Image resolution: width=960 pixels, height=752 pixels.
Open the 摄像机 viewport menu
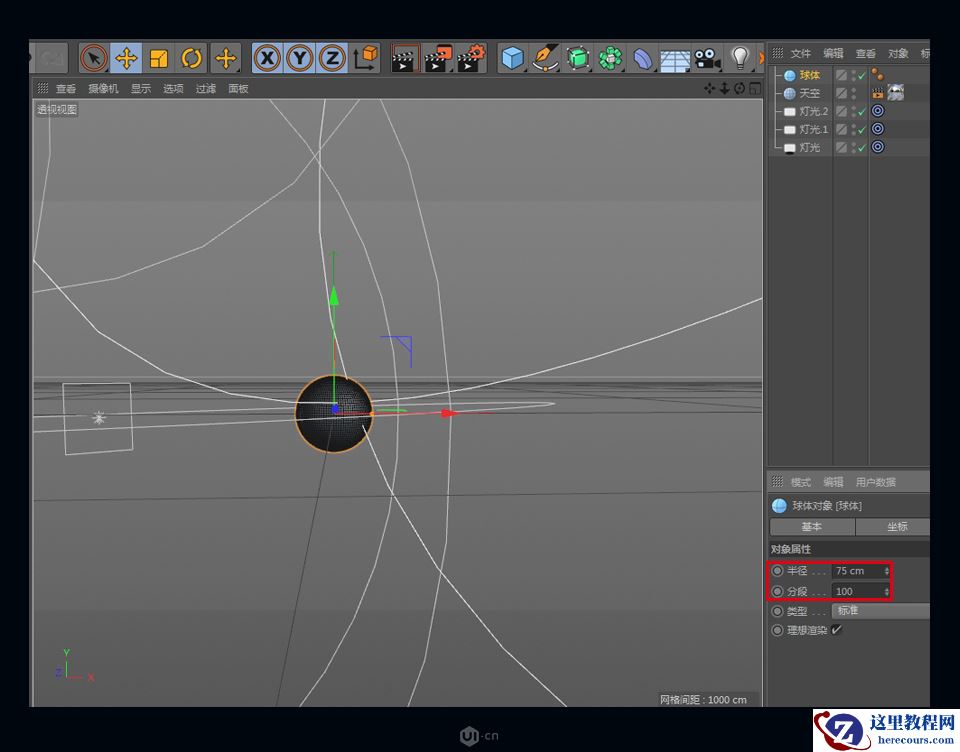click(x=106, y=88)
